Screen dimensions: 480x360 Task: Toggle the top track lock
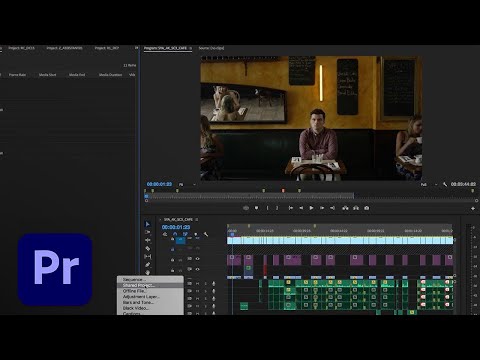[x=172, y=239]
